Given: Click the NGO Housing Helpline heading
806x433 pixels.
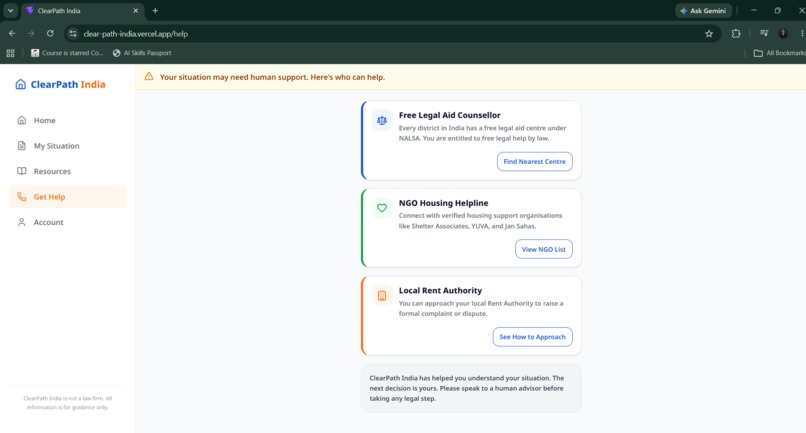Looking at the screenshot, I should (x=444, y=203).
